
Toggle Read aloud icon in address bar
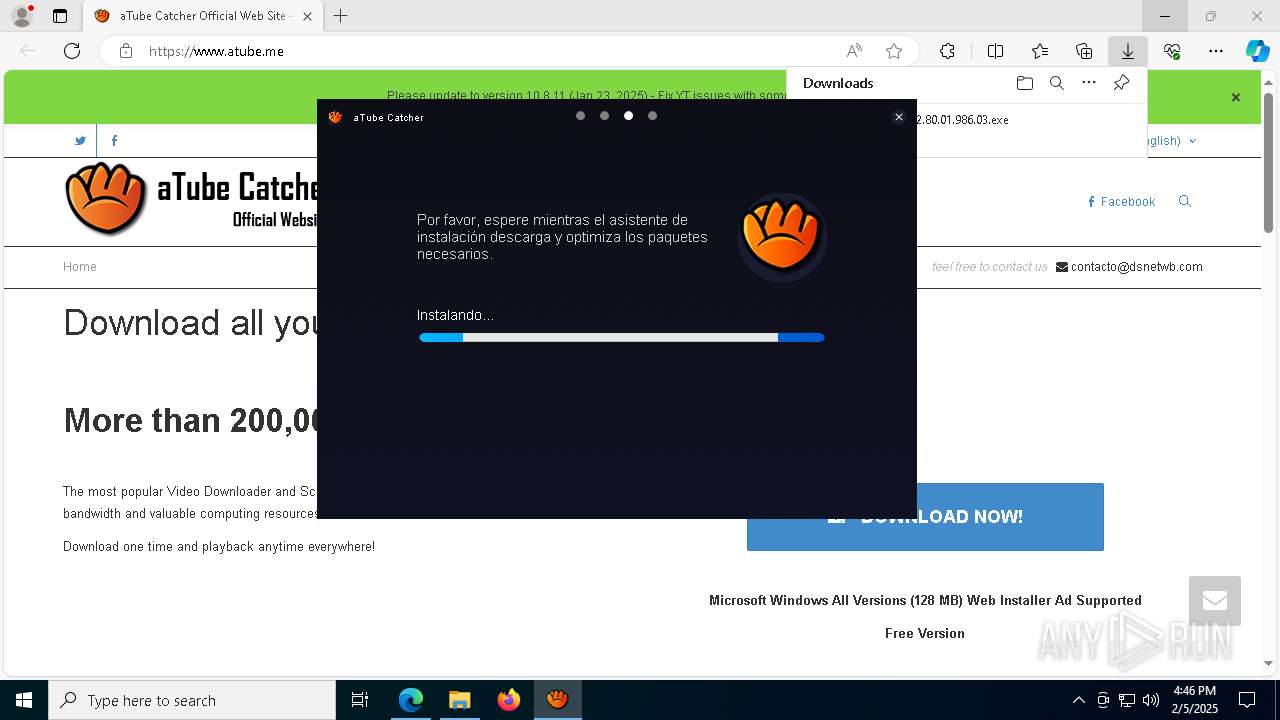coord(854,51)
